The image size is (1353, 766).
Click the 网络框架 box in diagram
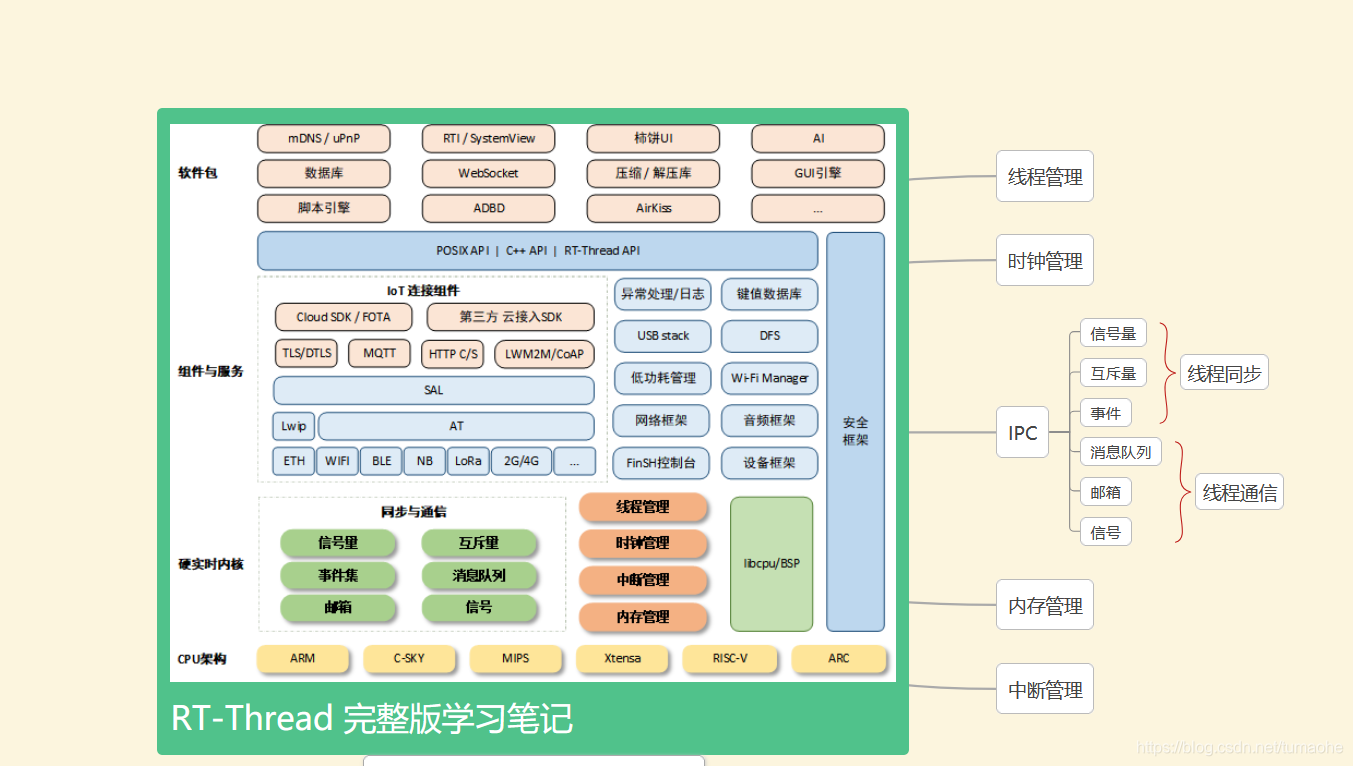[662, 421]
